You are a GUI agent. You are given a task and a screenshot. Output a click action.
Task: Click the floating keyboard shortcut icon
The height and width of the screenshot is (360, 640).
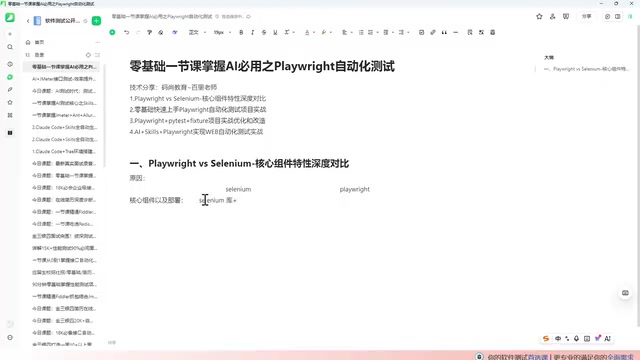pos(625,293)
